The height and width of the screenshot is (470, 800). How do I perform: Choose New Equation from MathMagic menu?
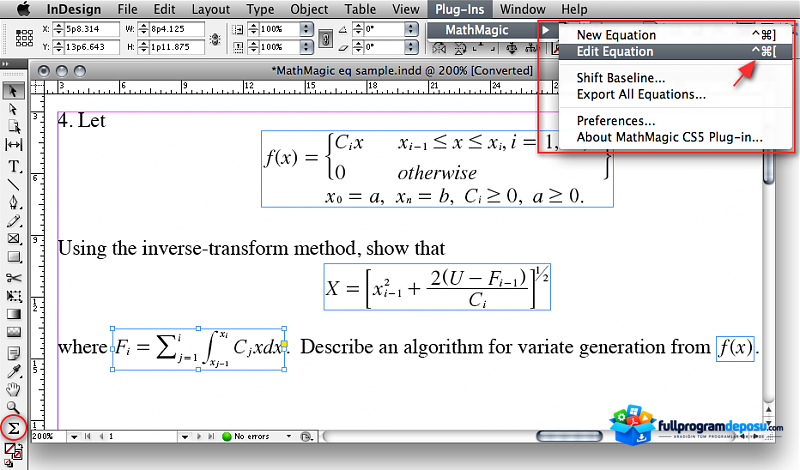tap(676, 35)
